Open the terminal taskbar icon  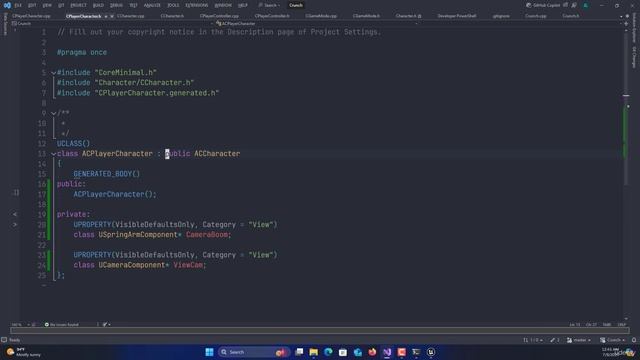point(416,352)
